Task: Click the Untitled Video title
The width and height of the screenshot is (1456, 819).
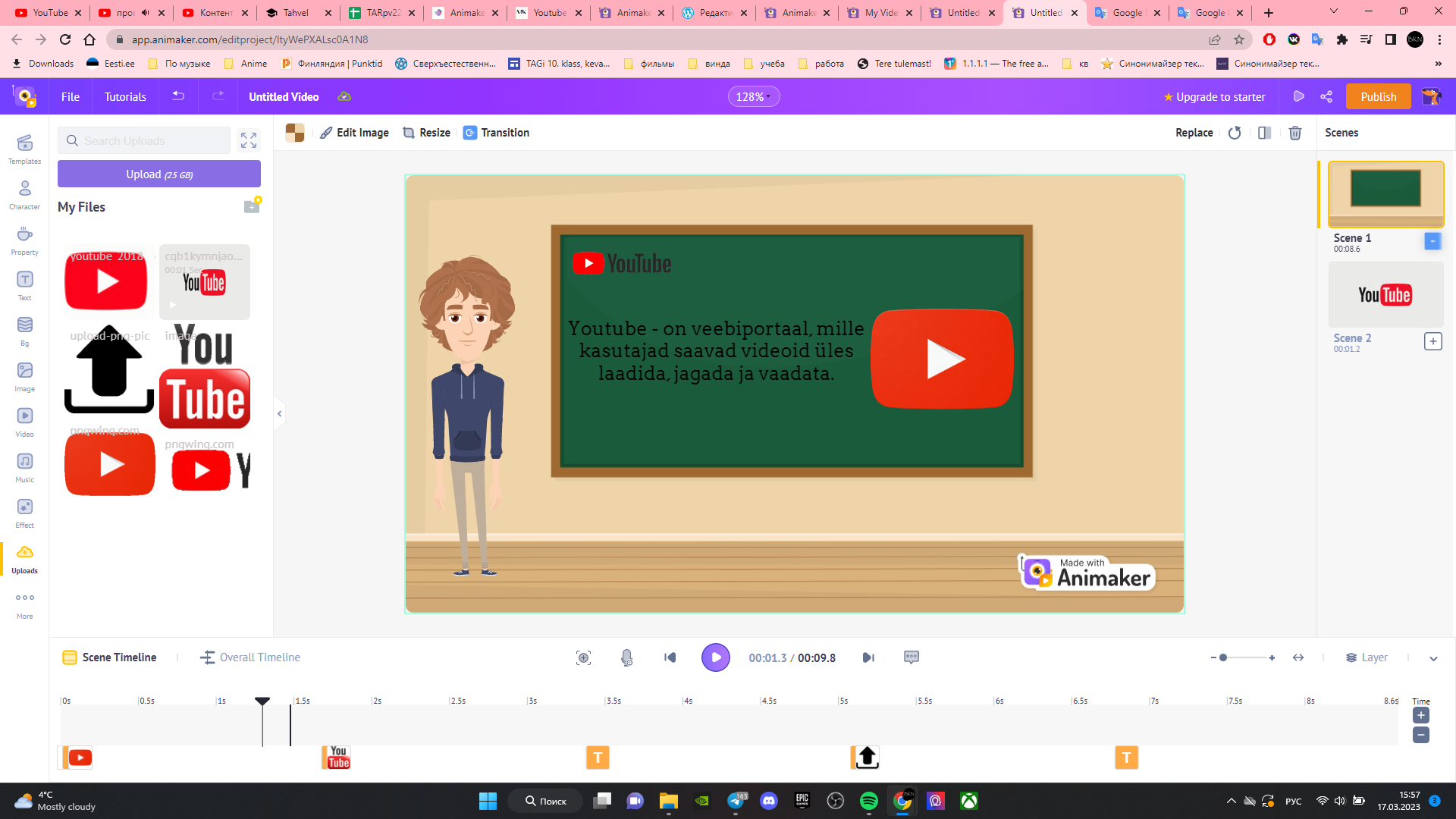Action: pyautogui.click(x=284, y=96)
